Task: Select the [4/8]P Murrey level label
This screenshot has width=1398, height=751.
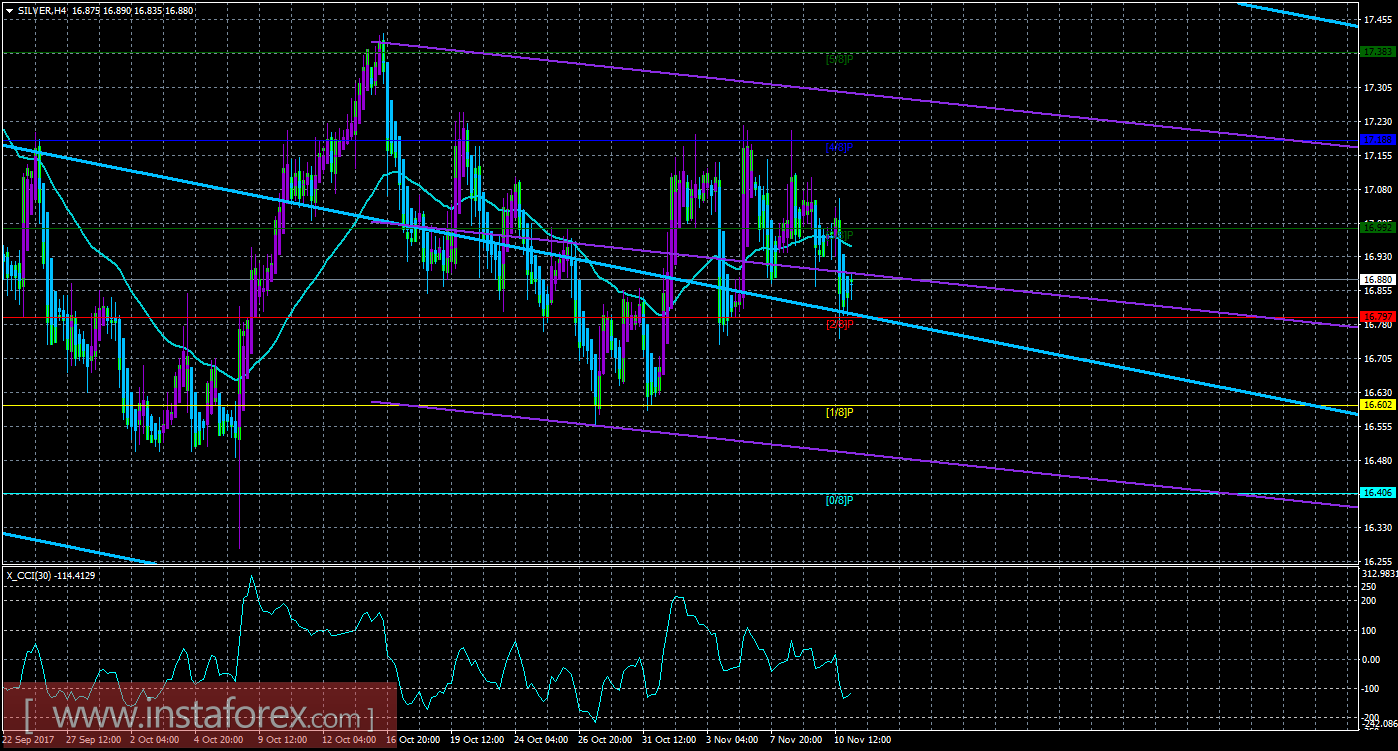Action: [x=839, y=147]
